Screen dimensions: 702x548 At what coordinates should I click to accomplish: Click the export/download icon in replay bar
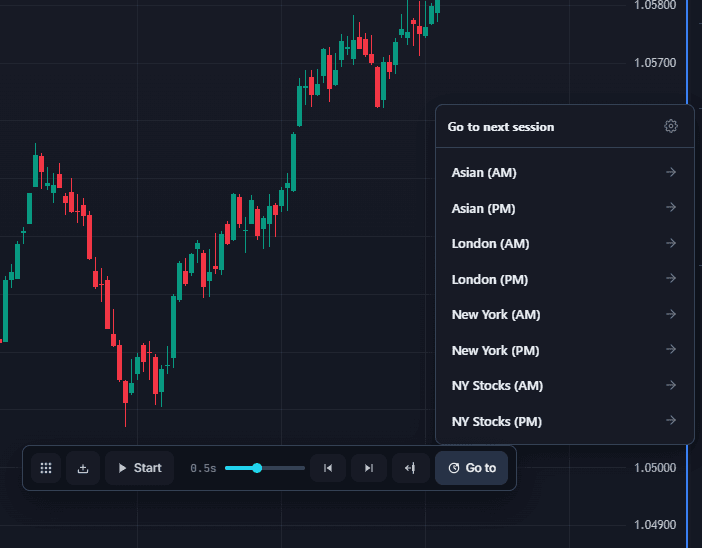[x=83, y=468]
